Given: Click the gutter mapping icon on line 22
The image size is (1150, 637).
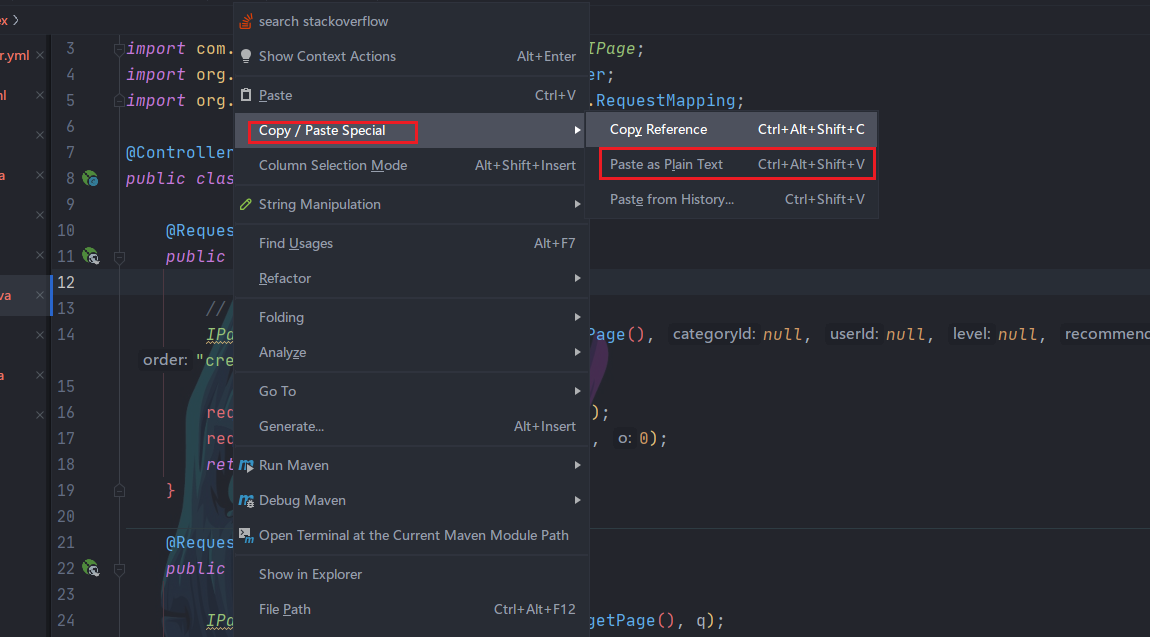Looking at the screenshot, I should [90, 568].
